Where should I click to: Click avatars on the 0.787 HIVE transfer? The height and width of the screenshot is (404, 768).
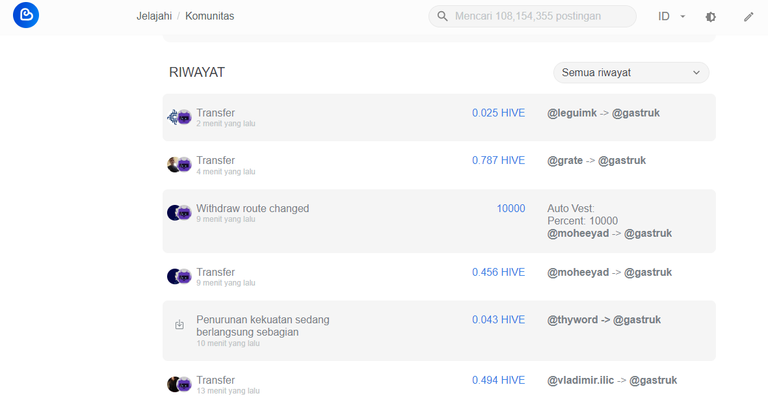click(x=179, y=165)
